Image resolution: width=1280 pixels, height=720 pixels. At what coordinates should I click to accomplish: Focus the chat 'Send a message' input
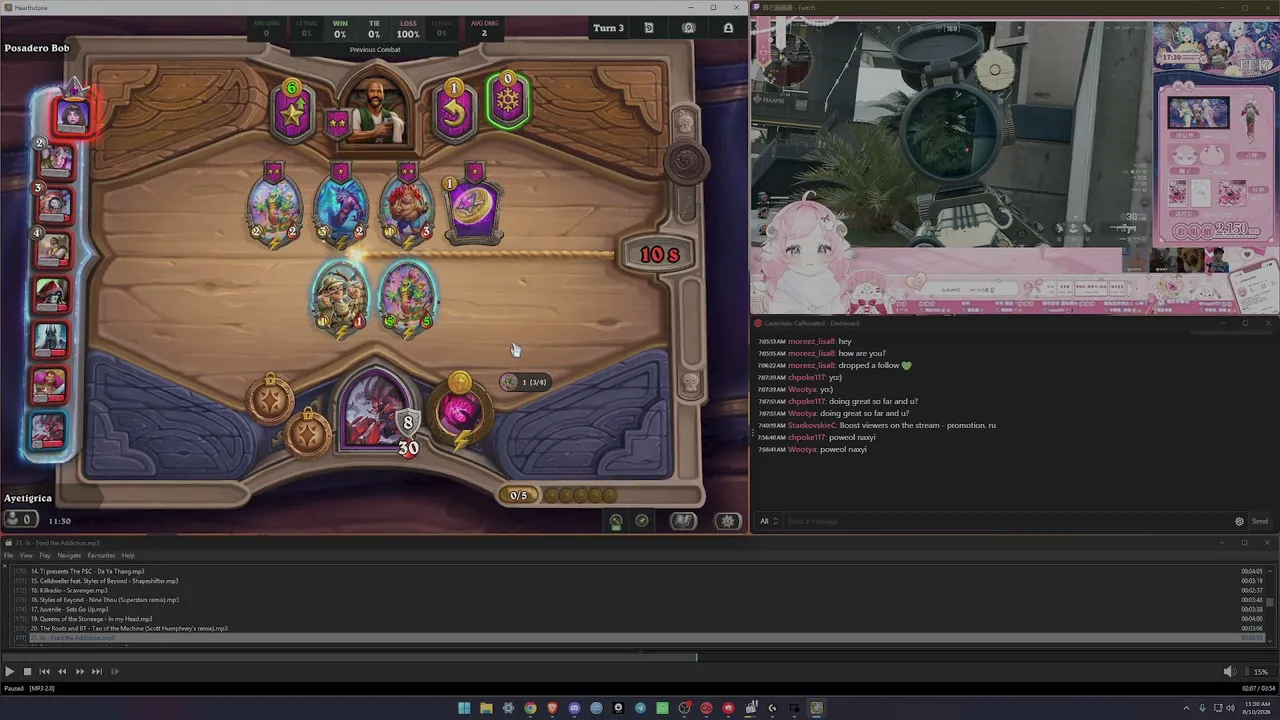[x=1007, y=521]
